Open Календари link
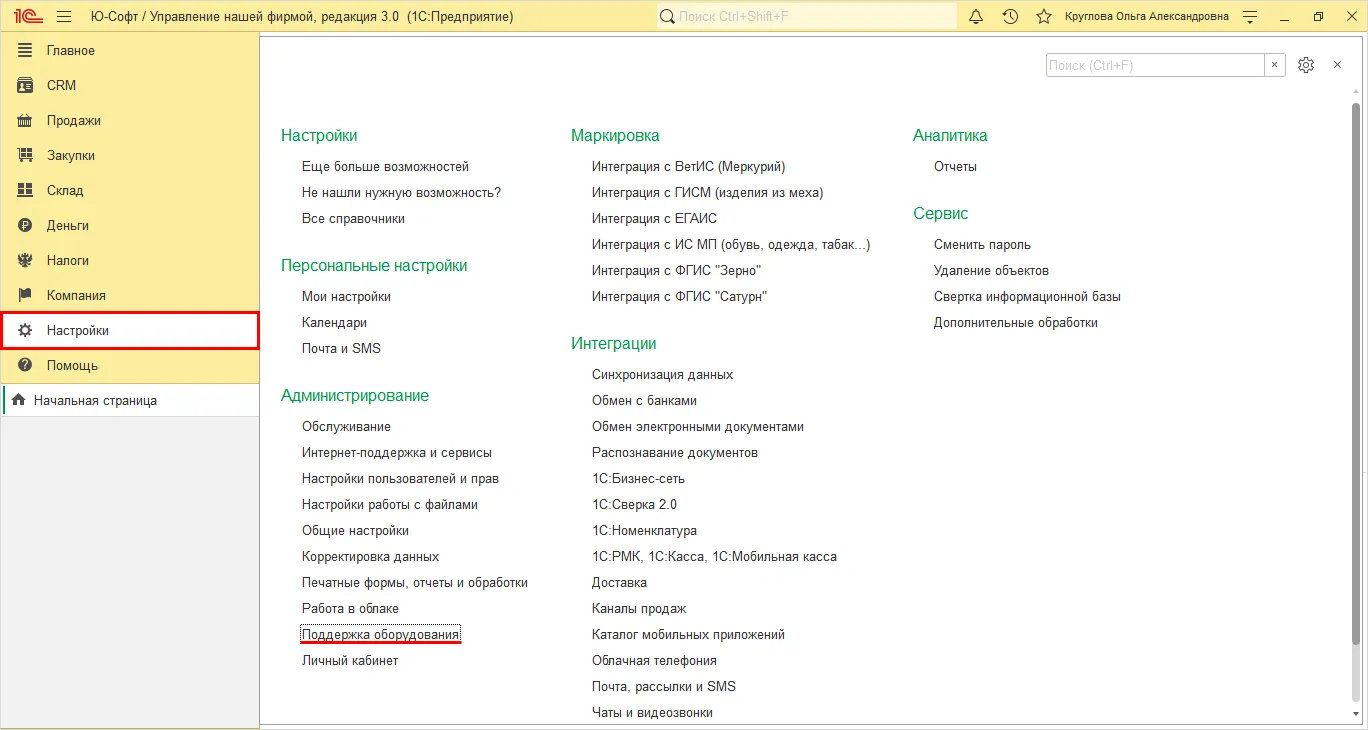The image size is (1368, 730). point(334,322)
